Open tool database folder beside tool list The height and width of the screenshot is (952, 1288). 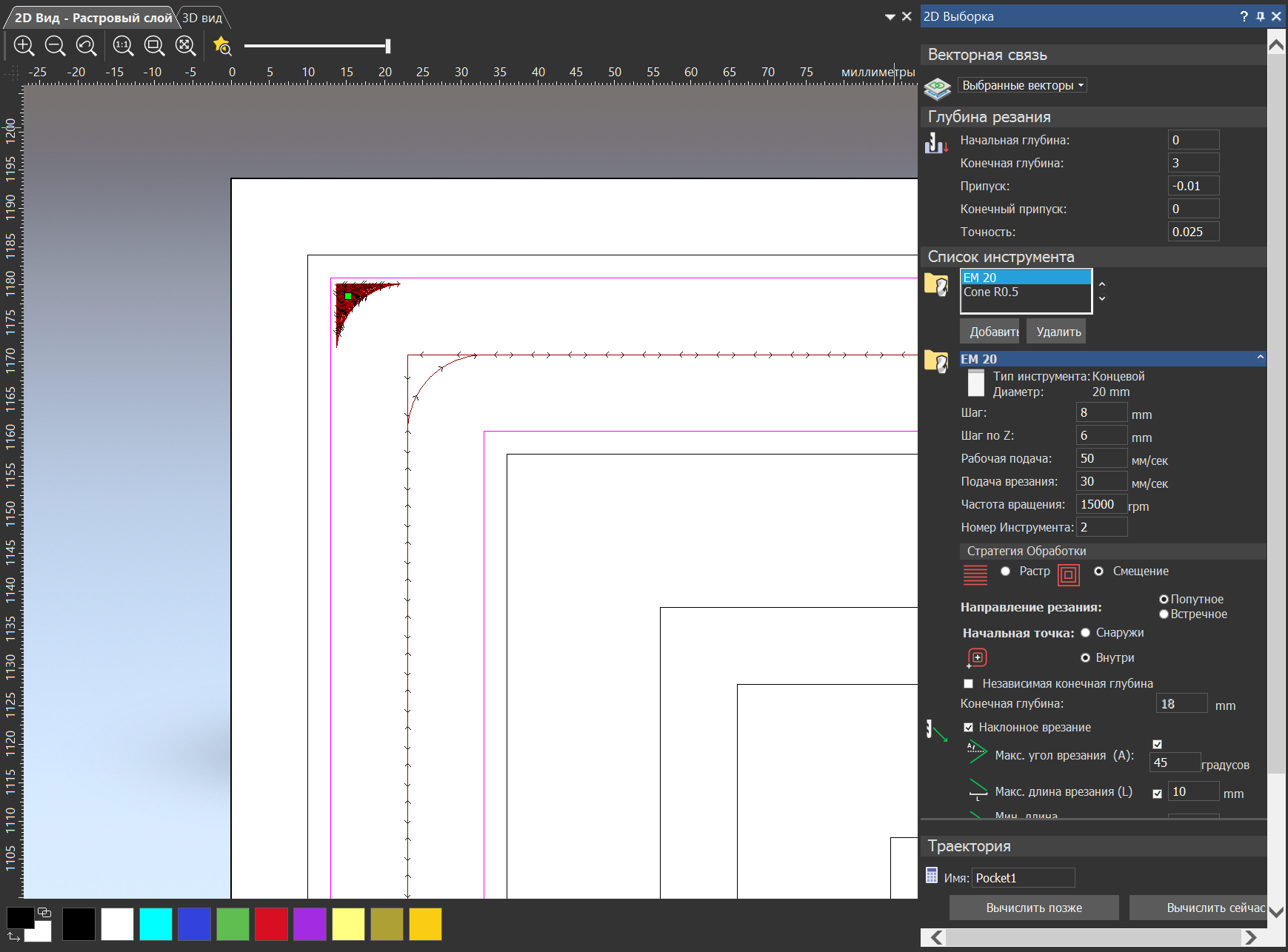pos(936,285)
